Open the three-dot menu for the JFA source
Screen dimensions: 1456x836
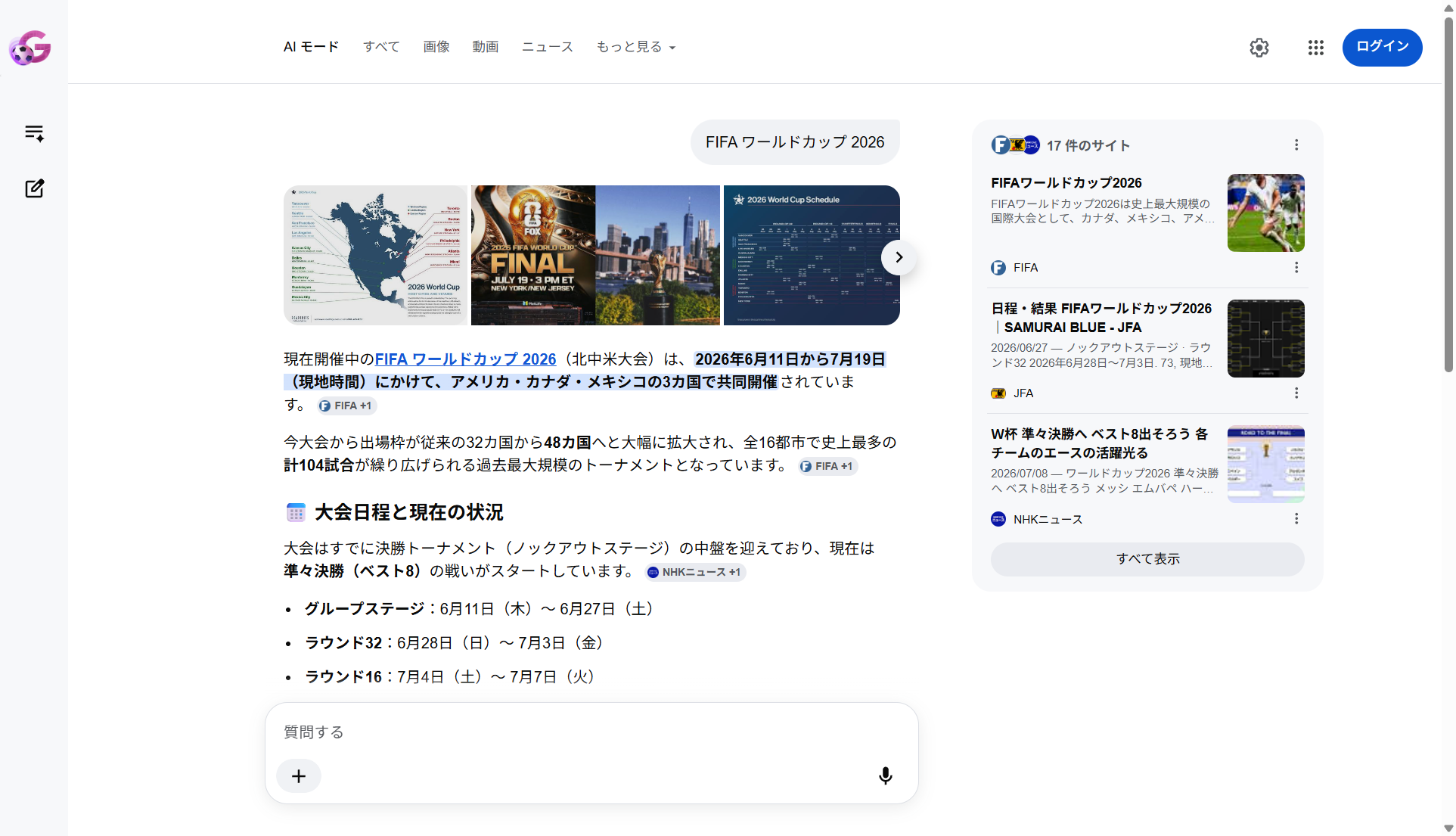[x=1296, y=393]
